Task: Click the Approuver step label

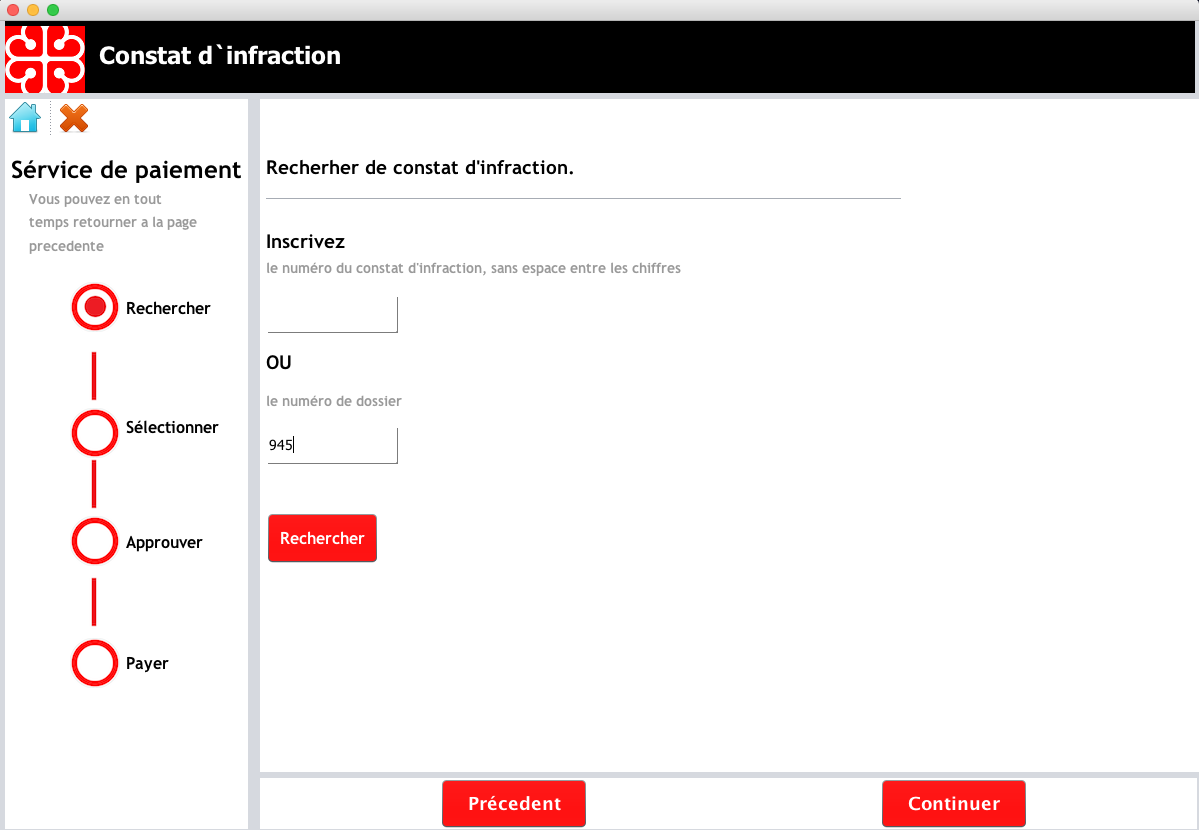Action: click(164, 542)
